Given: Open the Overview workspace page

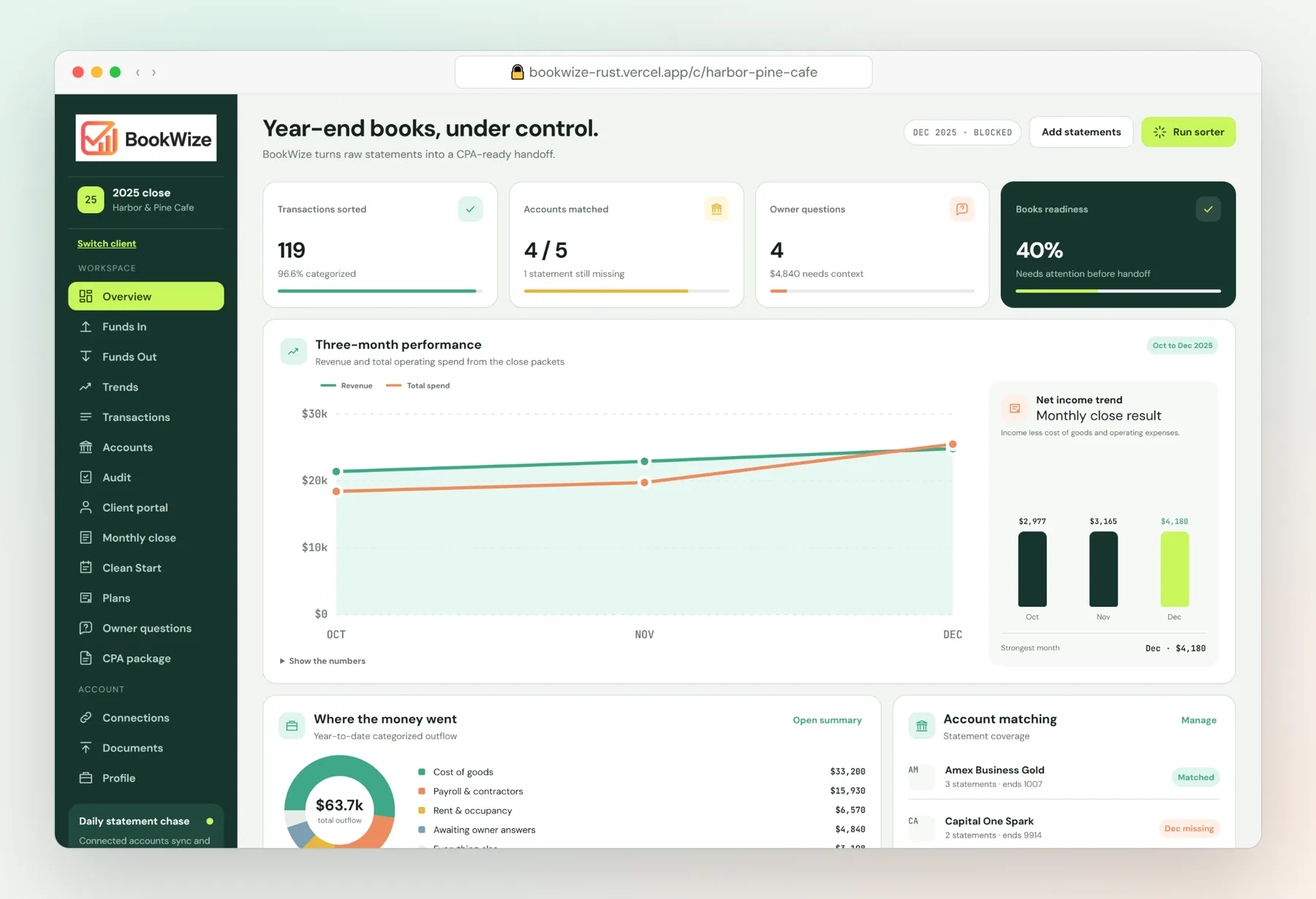Looking at the screenshot, I should coord(146,296).
